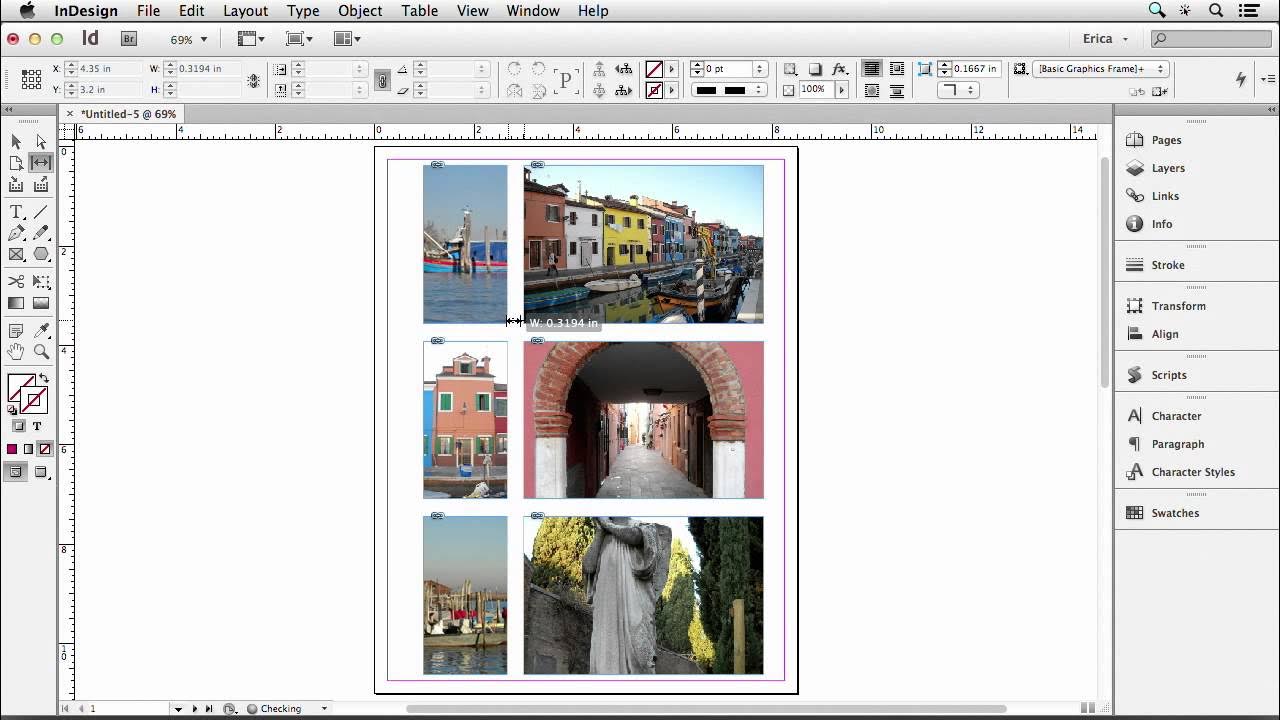Viewport: 1280px width, 720px height.
Task: Select the Polygon tool
Action: 41,254
